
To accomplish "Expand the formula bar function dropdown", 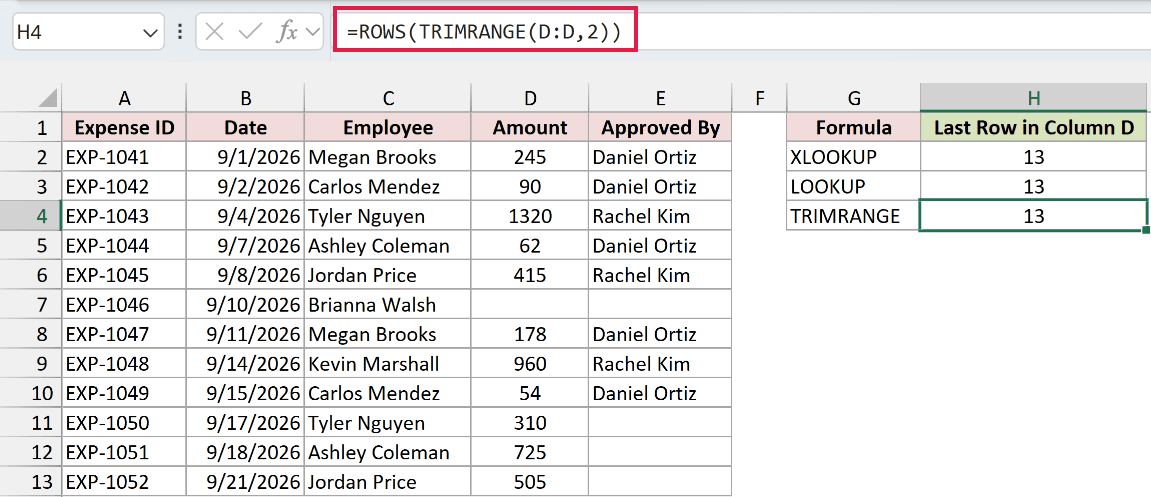I will point(312,33).
